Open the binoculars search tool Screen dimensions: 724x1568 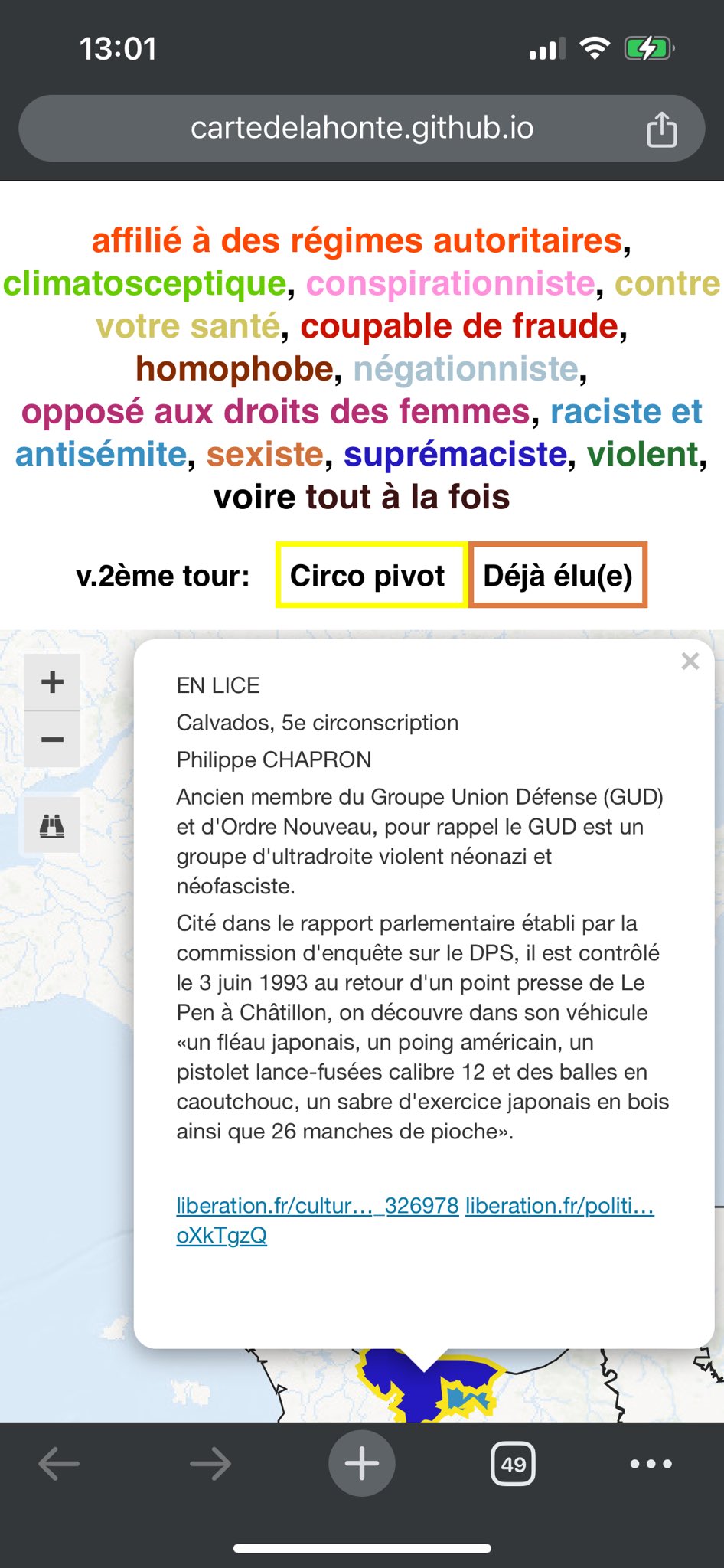click(x=52, y=825)
